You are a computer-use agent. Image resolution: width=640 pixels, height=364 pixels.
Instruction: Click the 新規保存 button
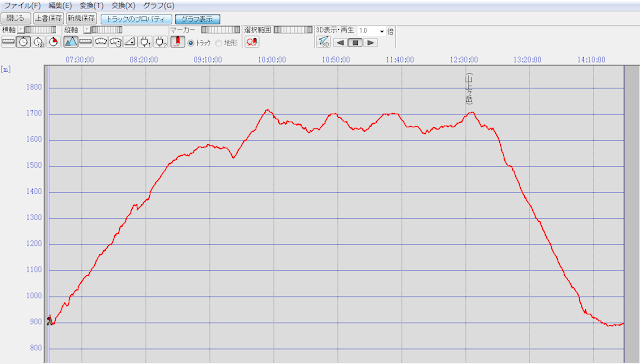coord(81,19)
